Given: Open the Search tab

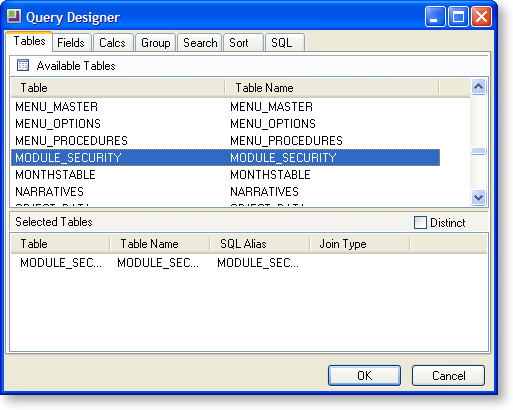Looking at the screenshot, I should 200,43.
